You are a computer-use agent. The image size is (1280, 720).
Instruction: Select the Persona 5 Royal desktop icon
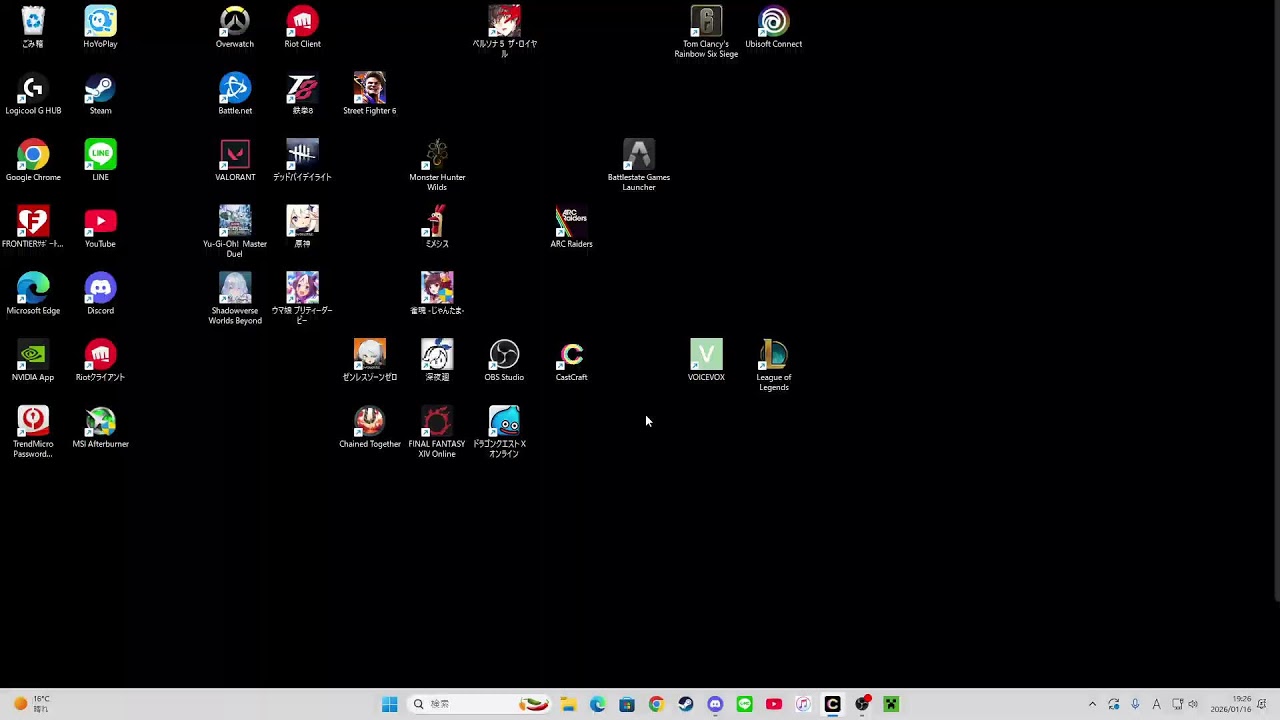504,32
